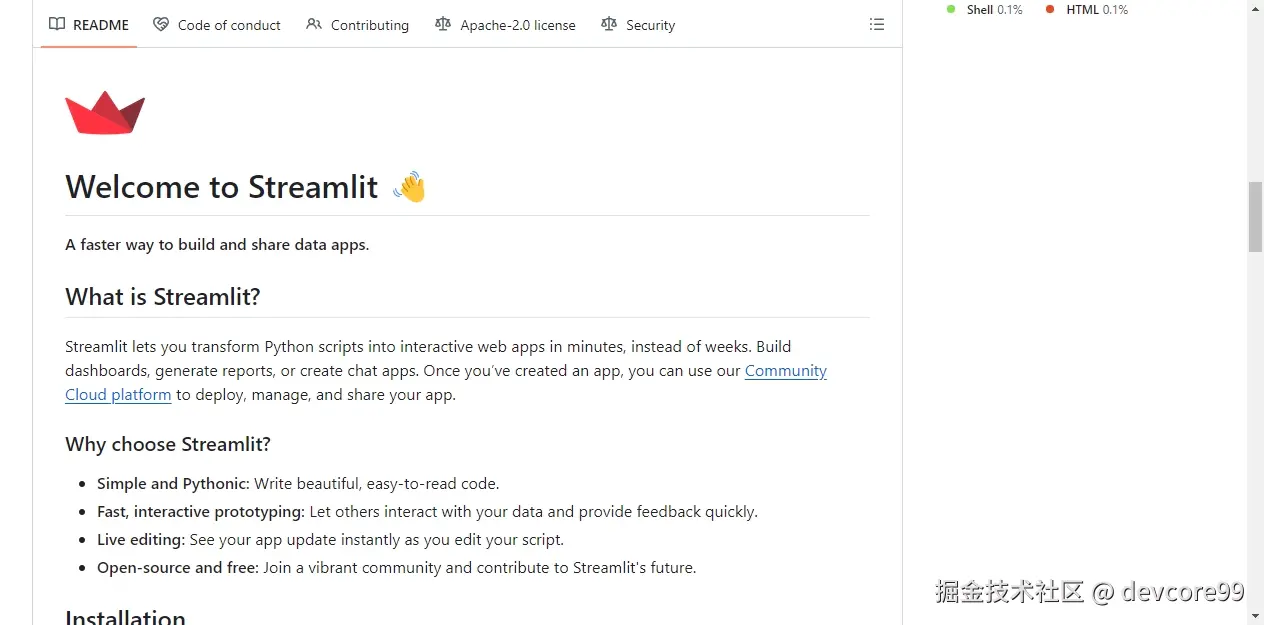Click the scales icon beside Security

609,24
